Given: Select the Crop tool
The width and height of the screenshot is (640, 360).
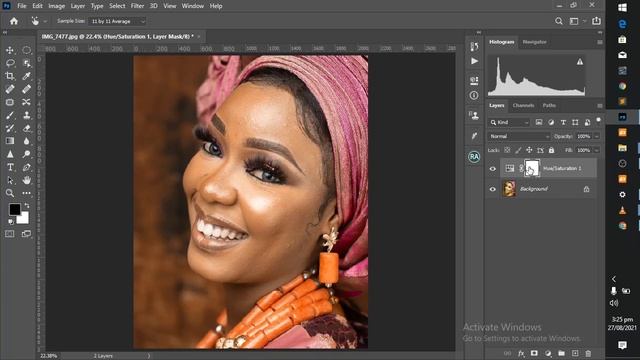Looking at the screenshot, I should pos(10,76).
